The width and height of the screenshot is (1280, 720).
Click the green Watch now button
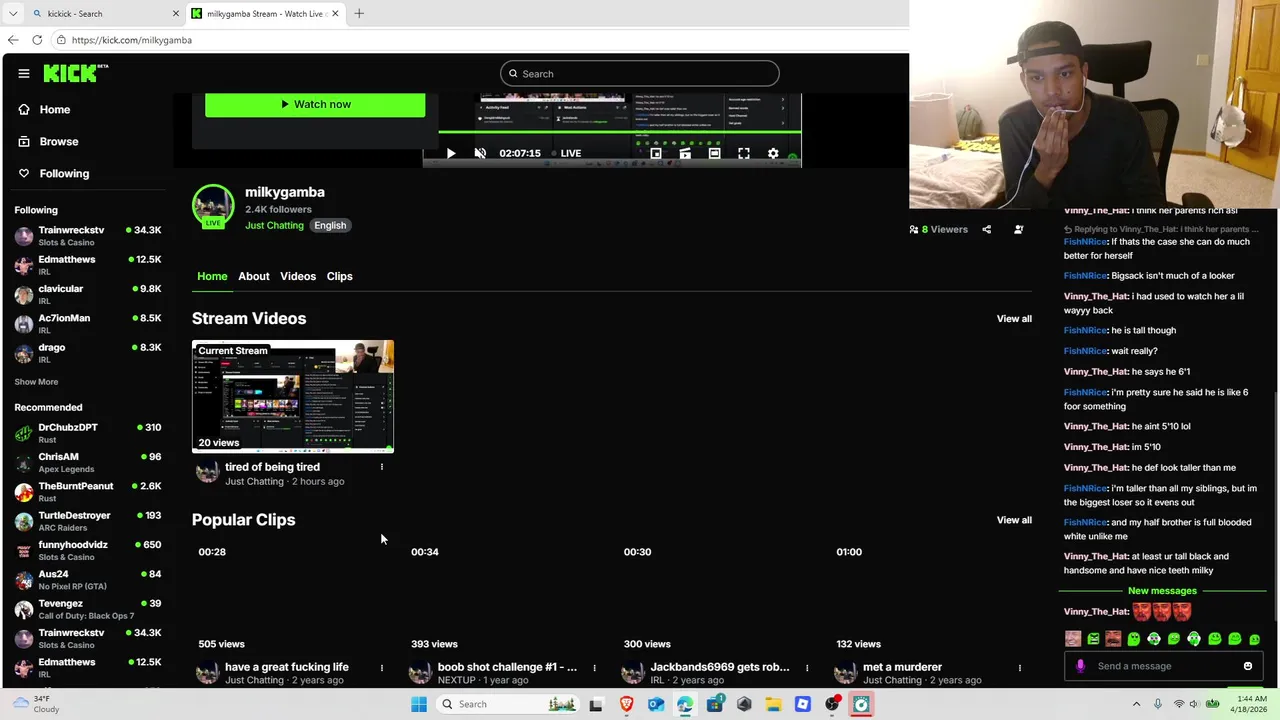tap(315, 104)
